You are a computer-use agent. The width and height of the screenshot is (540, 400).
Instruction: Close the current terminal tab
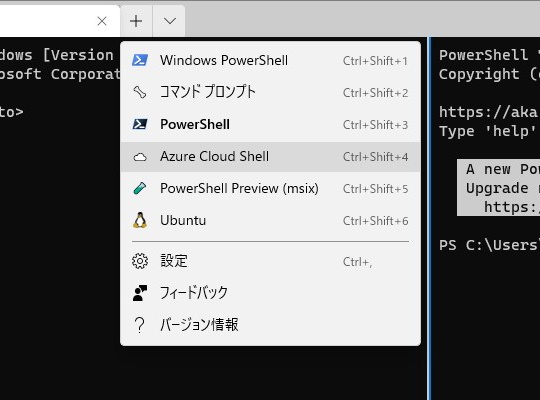click(x=102, y=21)
